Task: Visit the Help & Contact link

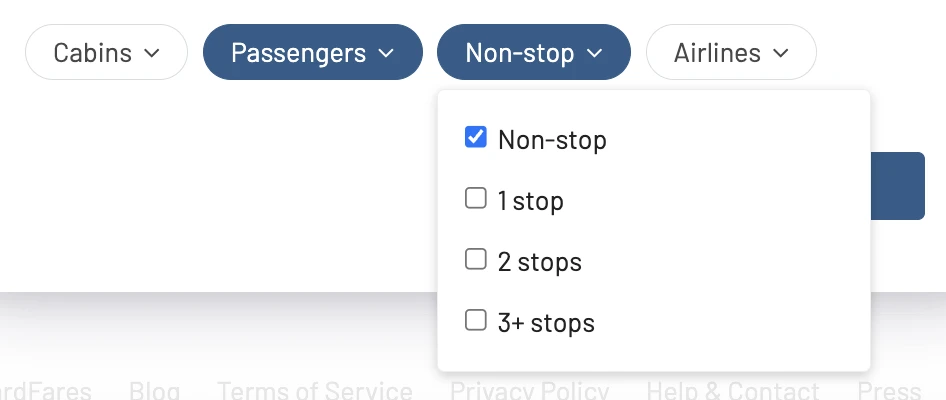Action: click(732, 390)
